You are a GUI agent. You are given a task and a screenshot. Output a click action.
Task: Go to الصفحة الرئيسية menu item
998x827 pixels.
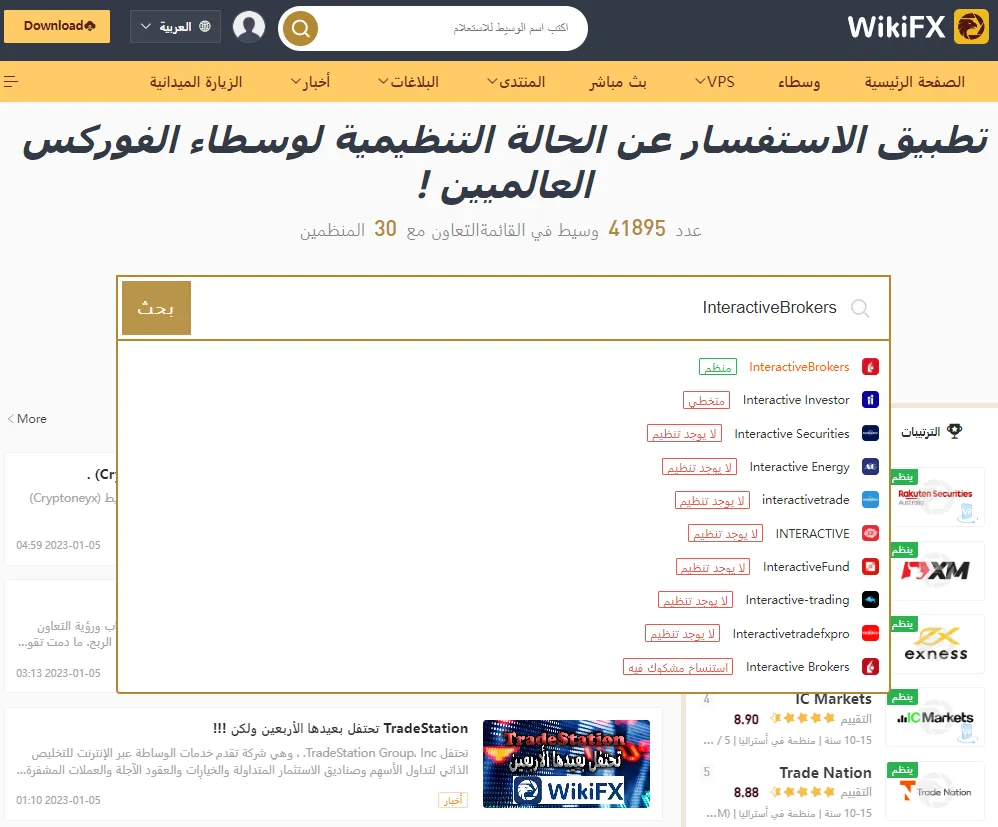pos(914,81)
